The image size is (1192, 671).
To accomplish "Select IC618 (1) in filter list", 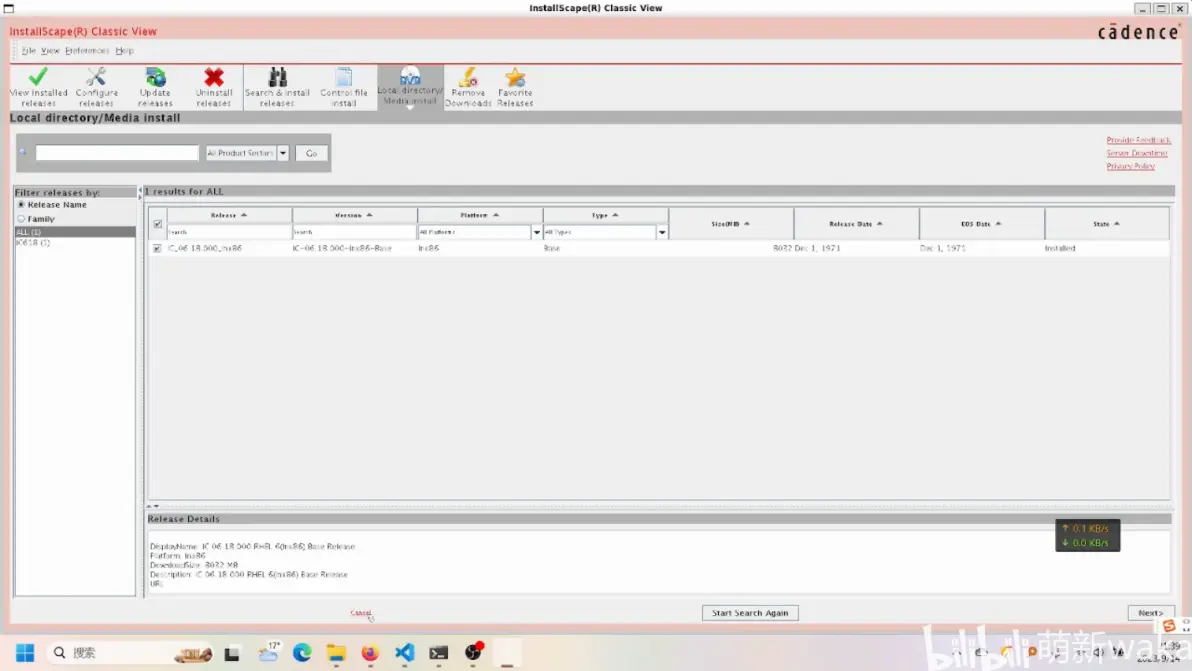I will (74, 242).
